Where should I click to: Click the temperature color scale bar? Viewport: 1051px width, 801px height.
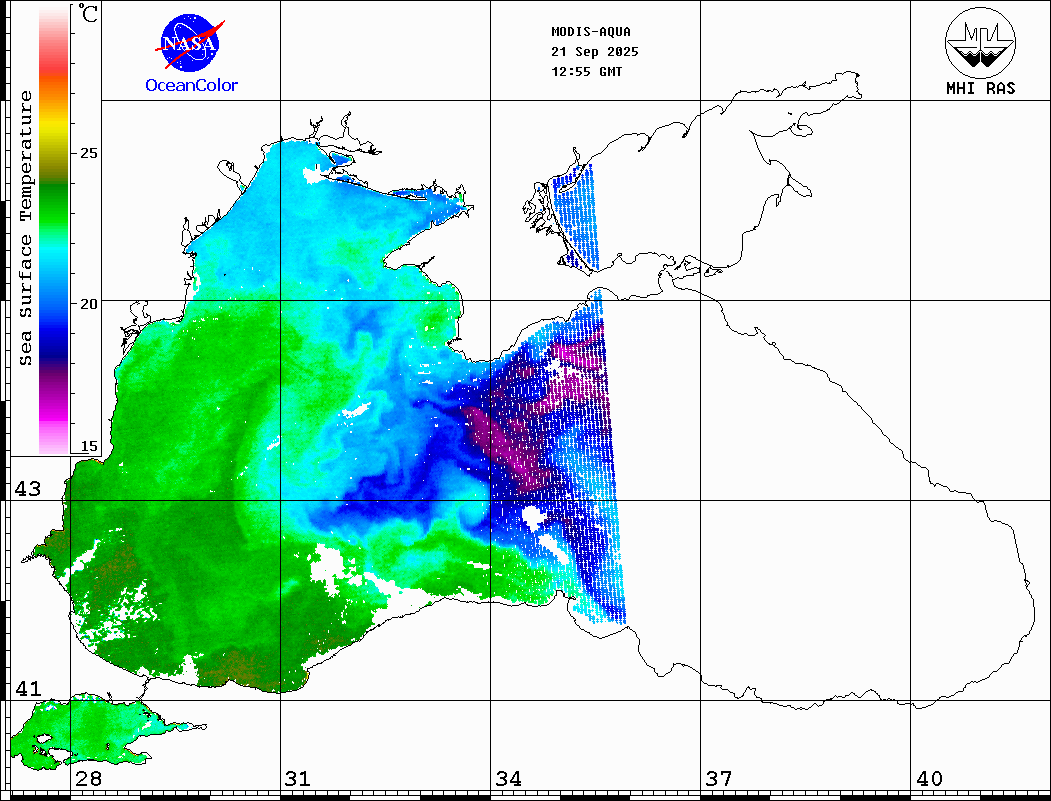(54, 230)
